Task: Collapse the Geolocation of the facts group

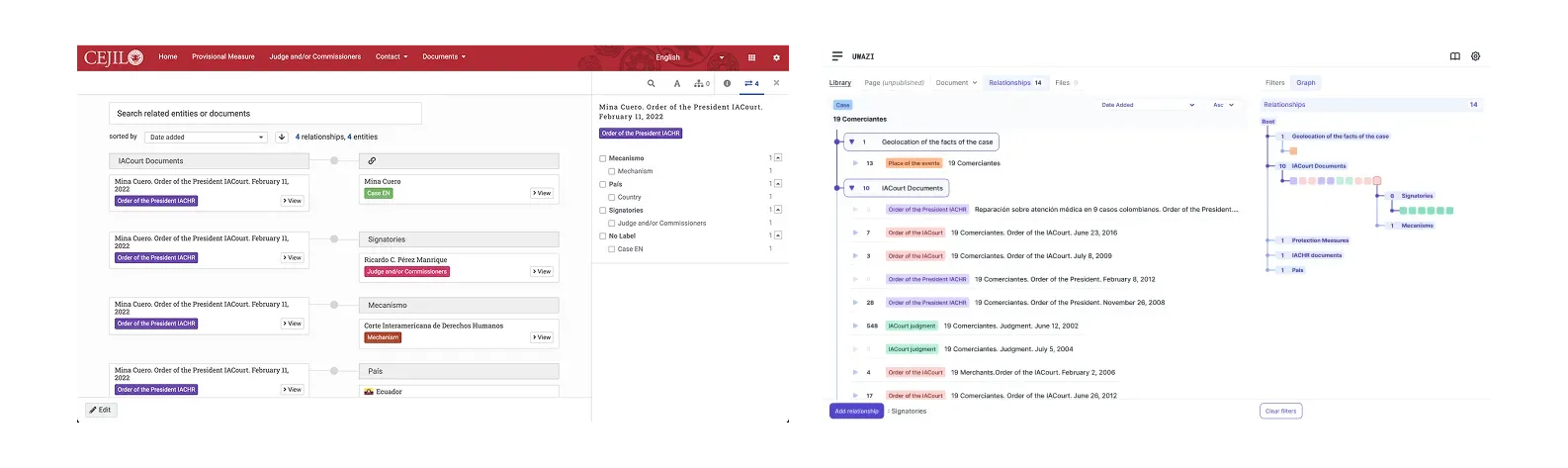Action: tap(851, 141)
